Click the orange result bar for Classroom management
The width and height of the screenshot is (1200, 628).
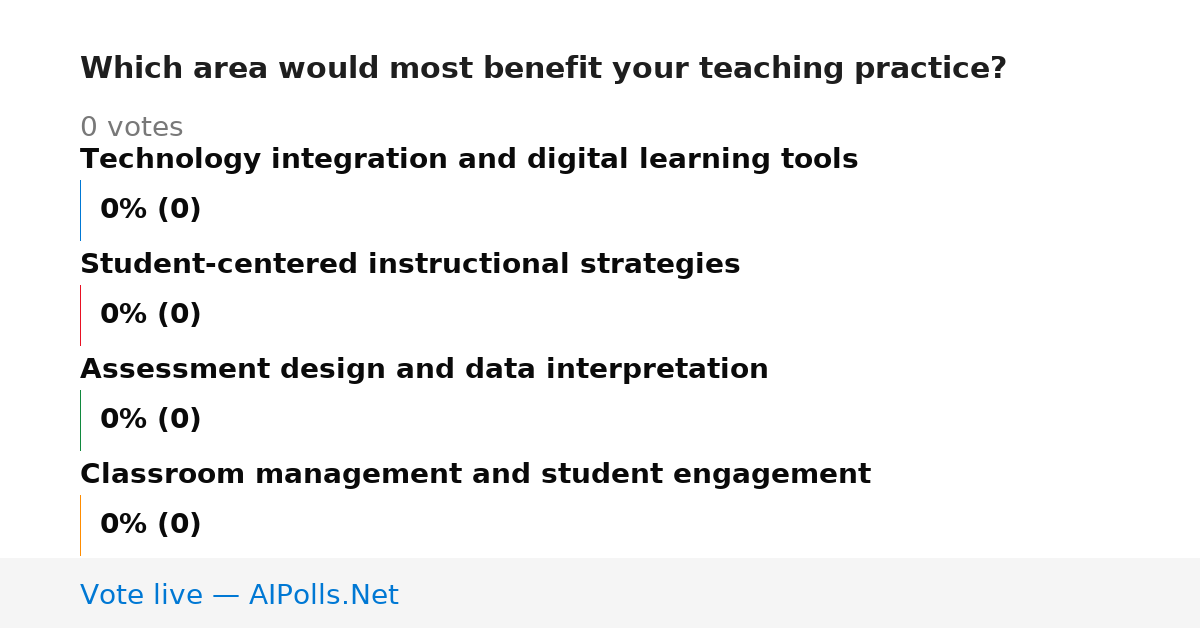tap(80, 525)
